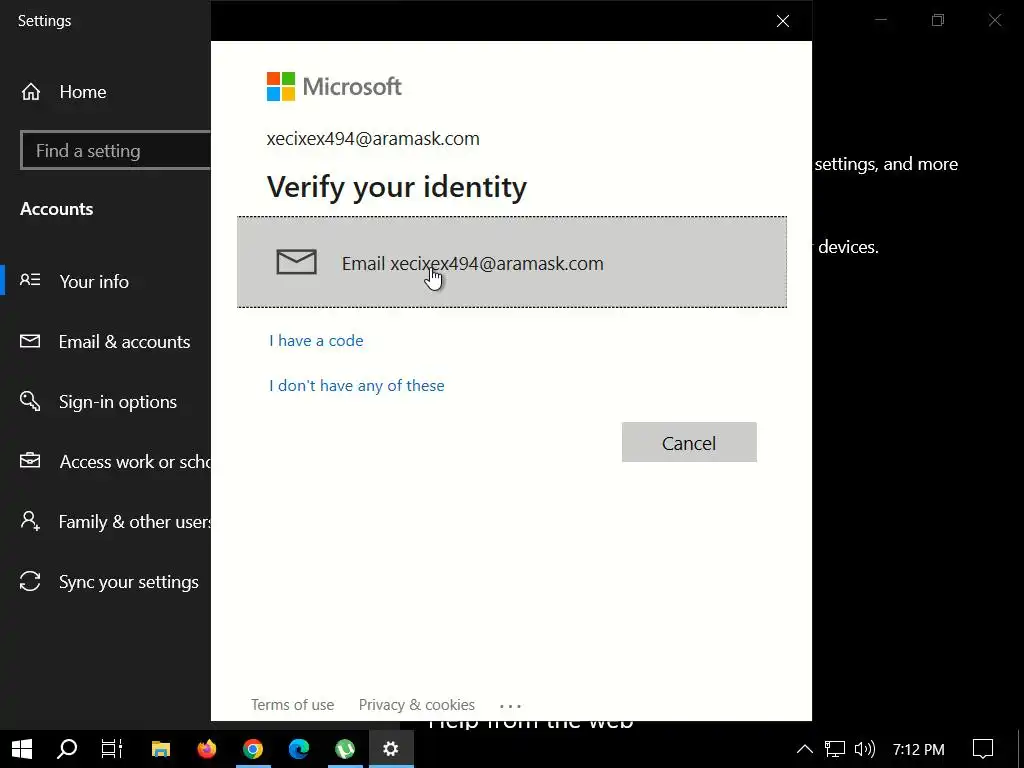Screen dimensions: 1024x768
Task: Open the Windows Start menu
Action: pyautogui.click(x=22, y=749)
